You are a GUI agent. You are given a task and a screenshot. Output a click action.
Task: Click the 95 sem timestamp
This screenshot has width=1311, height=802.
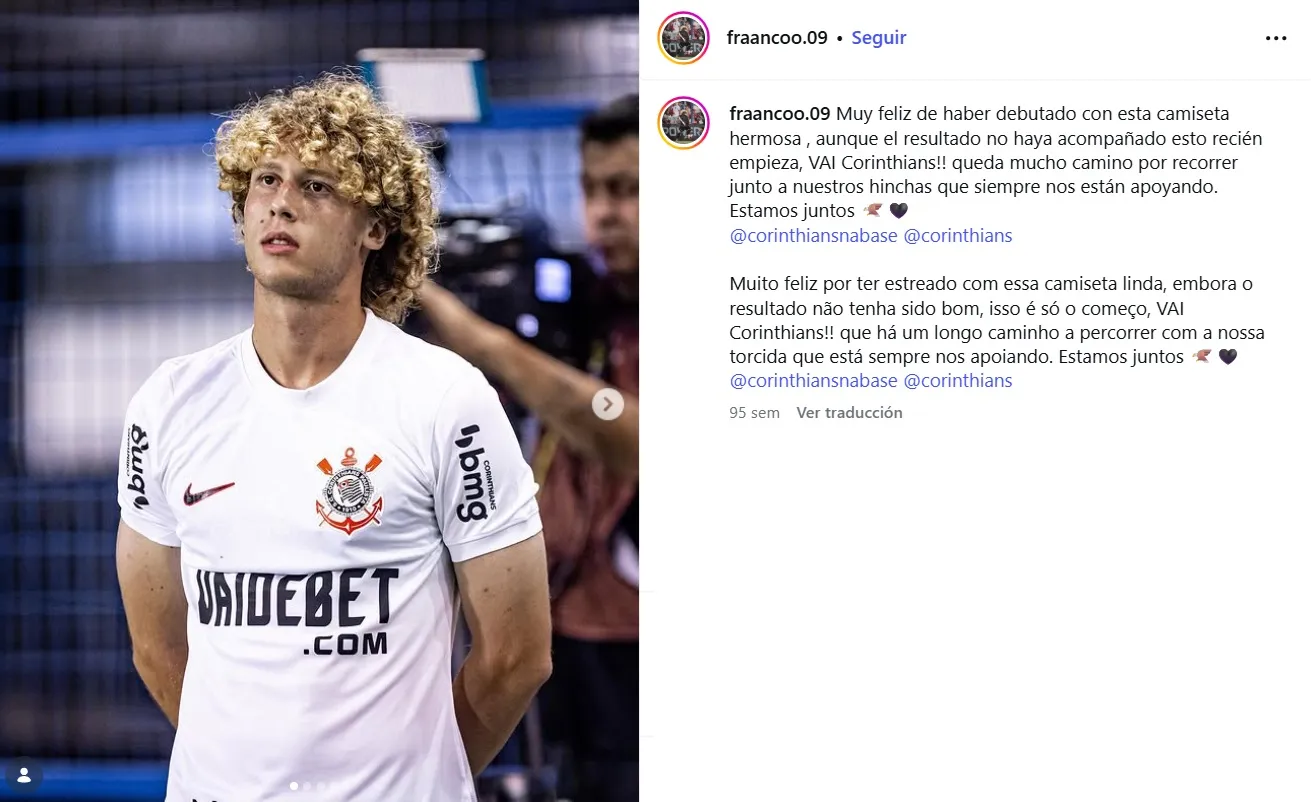[x=755, y=412]
